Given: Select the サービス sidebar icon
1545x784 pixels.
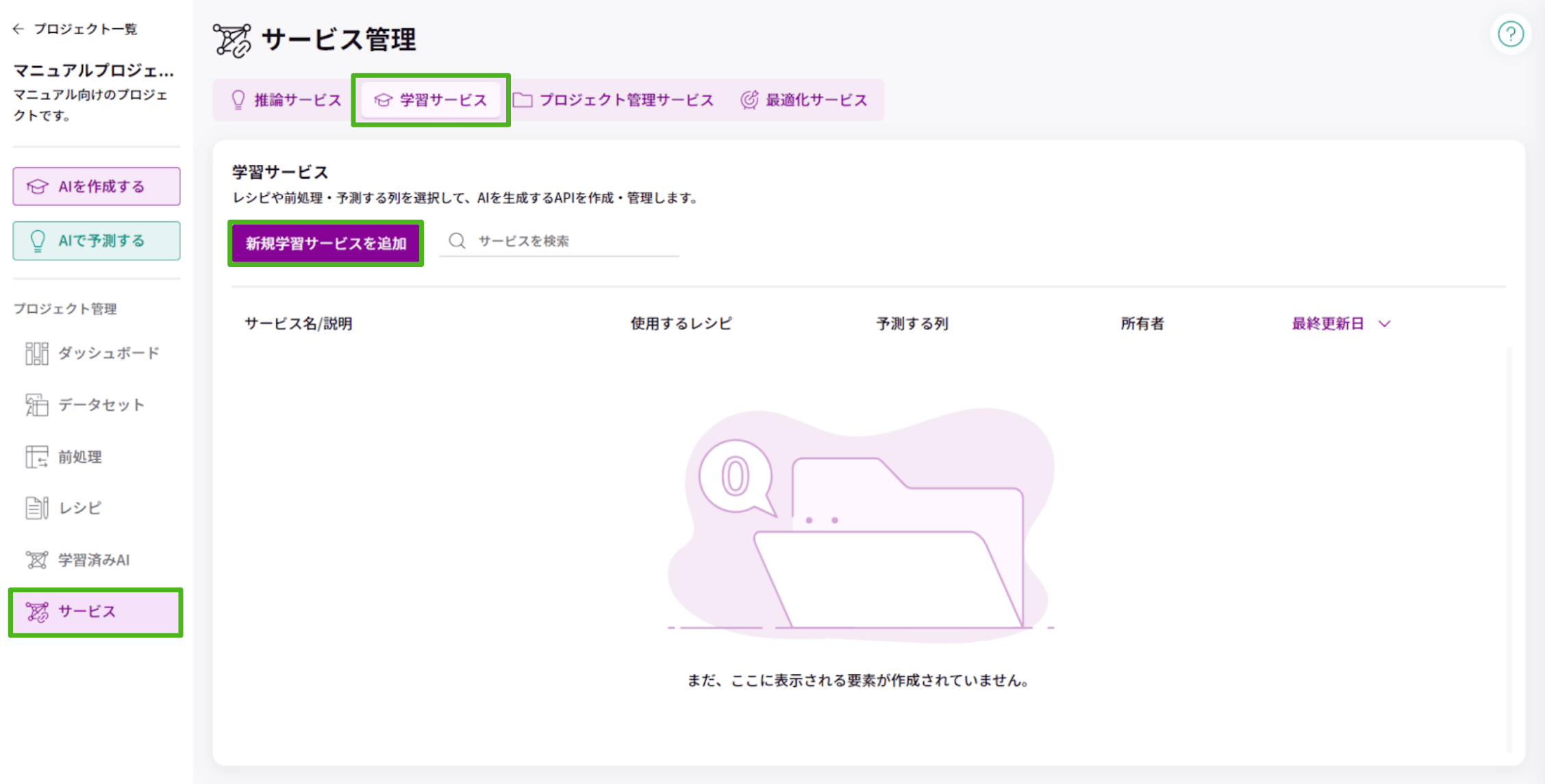Looking at the screenshot, I should point(36,611).
